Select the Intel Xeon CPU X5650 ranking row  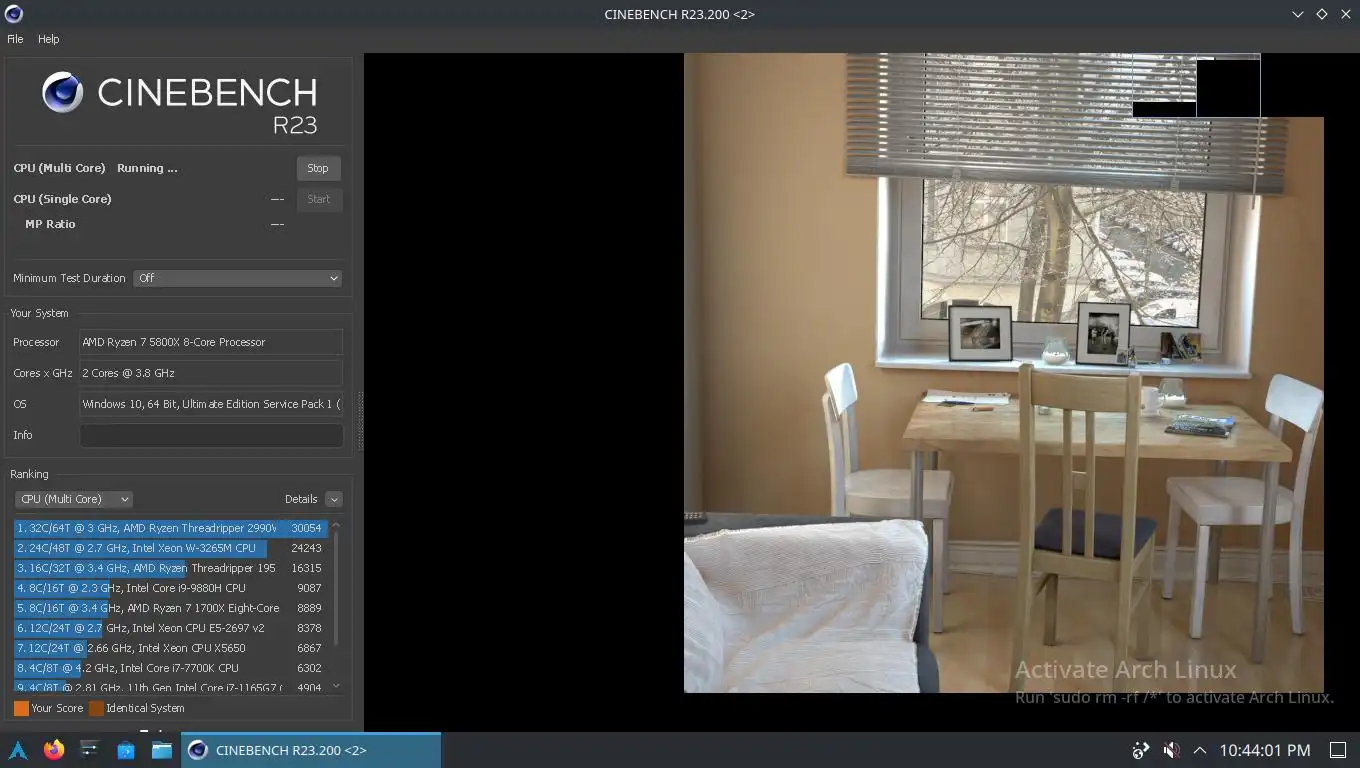pos(170,648)
